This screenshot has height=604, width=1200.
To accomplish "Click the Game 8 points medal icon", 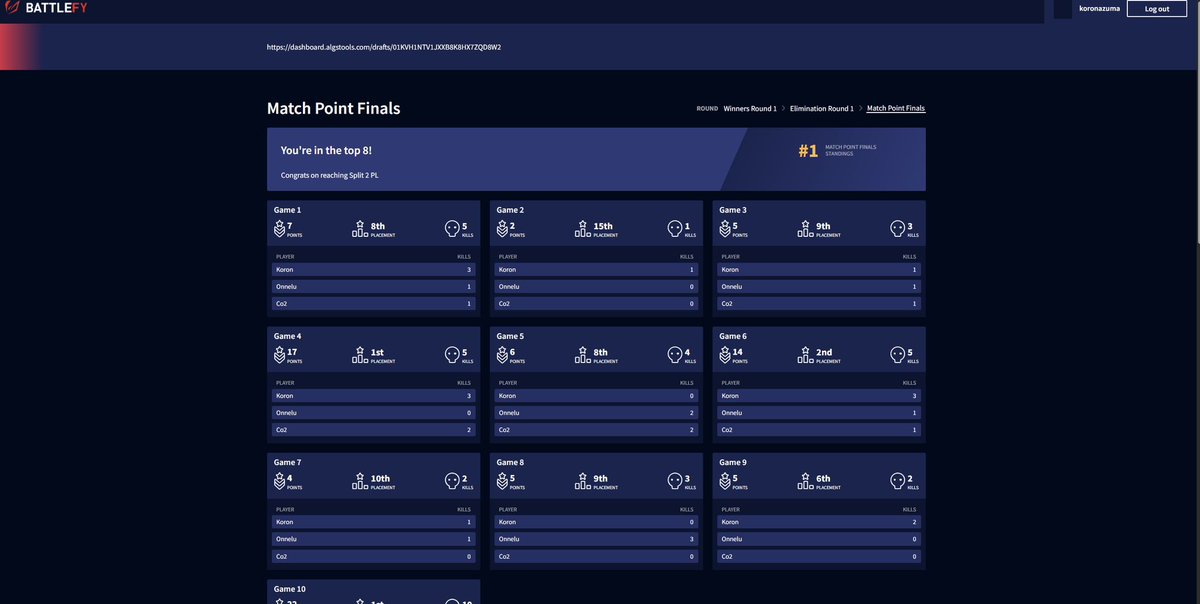I will (x=502, y=481).
